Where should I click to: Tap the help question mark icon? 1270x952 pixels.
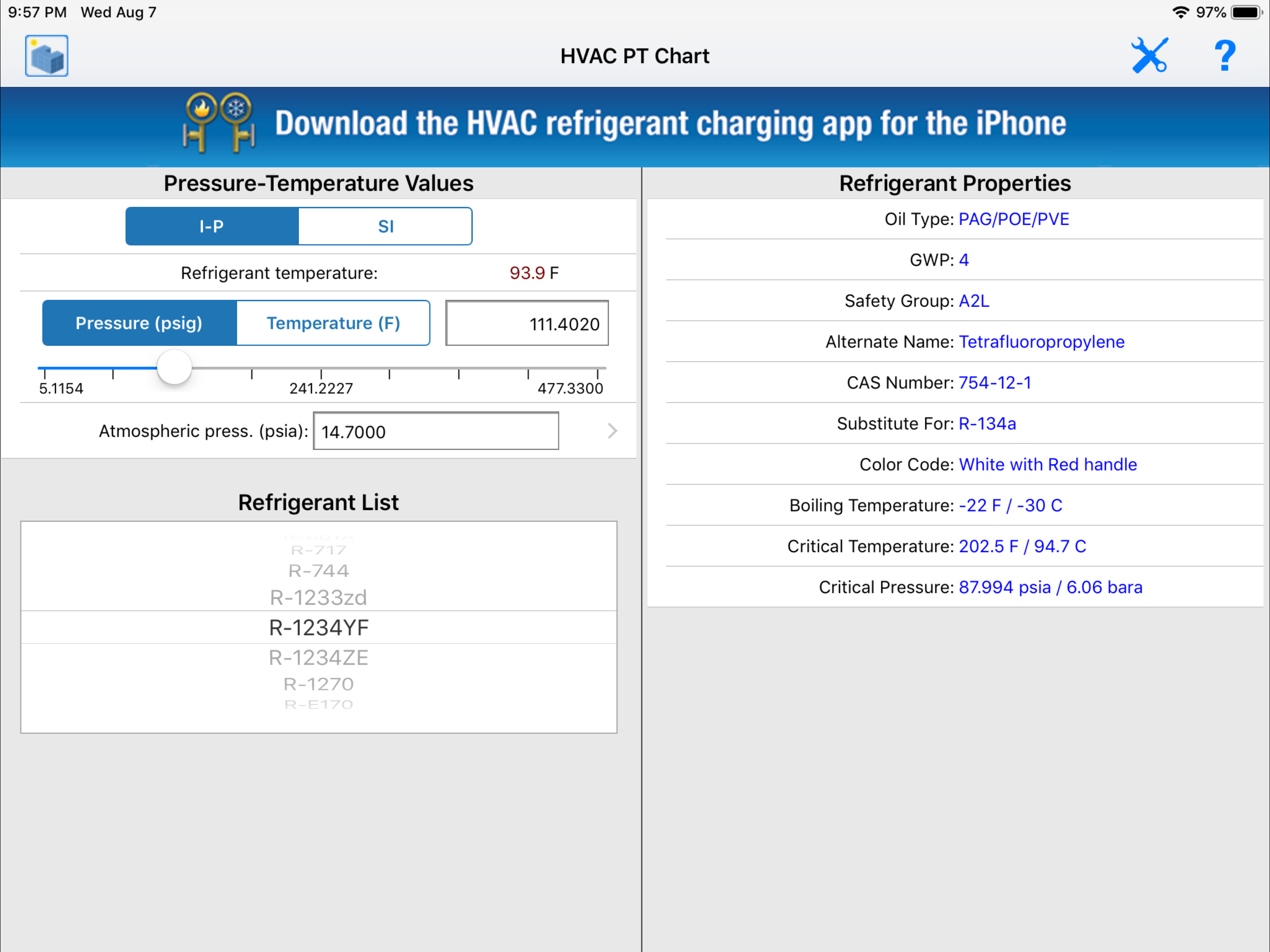tap(1224, 56)
